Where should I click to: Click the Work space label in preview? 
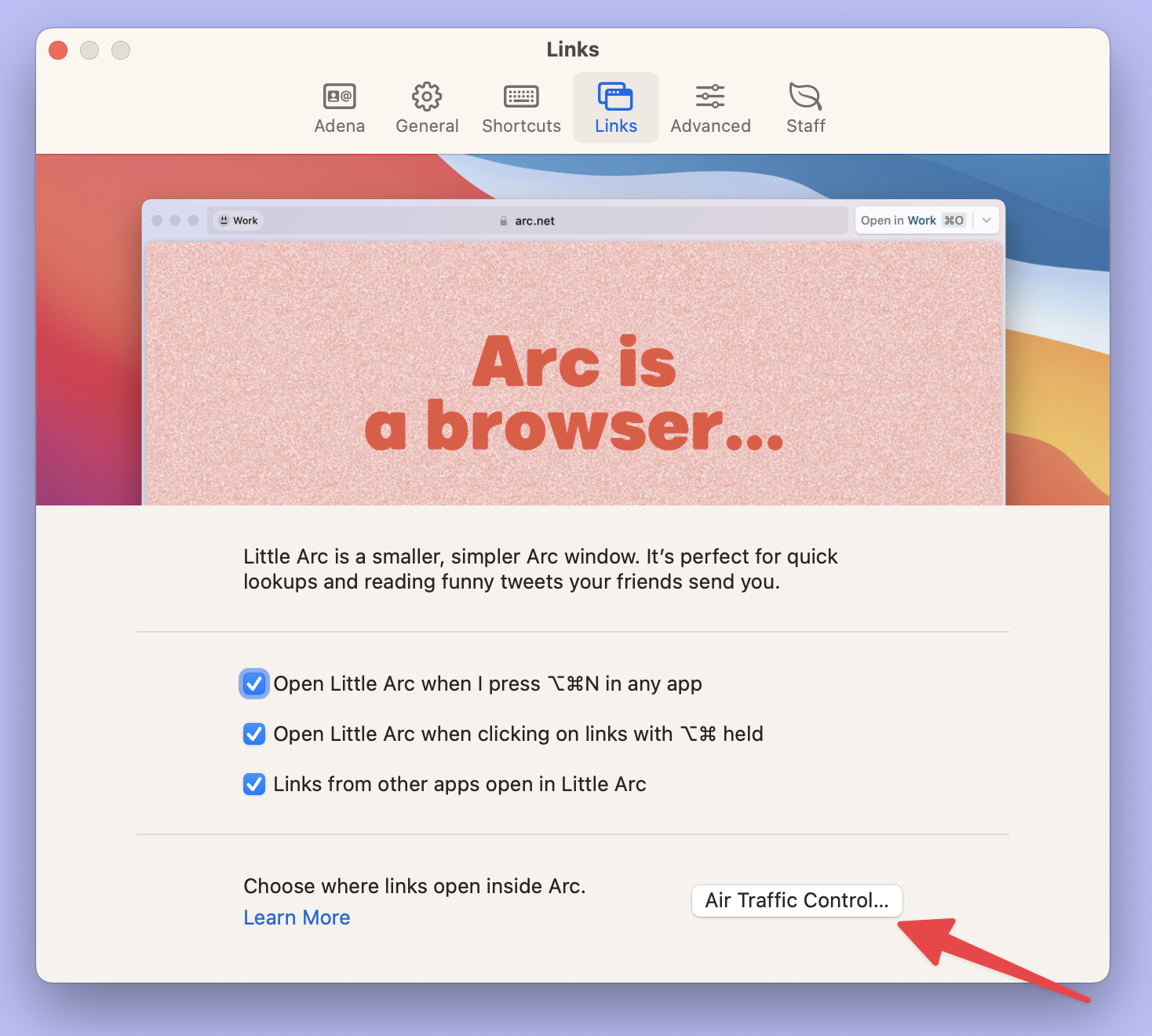tap(239, 221)
